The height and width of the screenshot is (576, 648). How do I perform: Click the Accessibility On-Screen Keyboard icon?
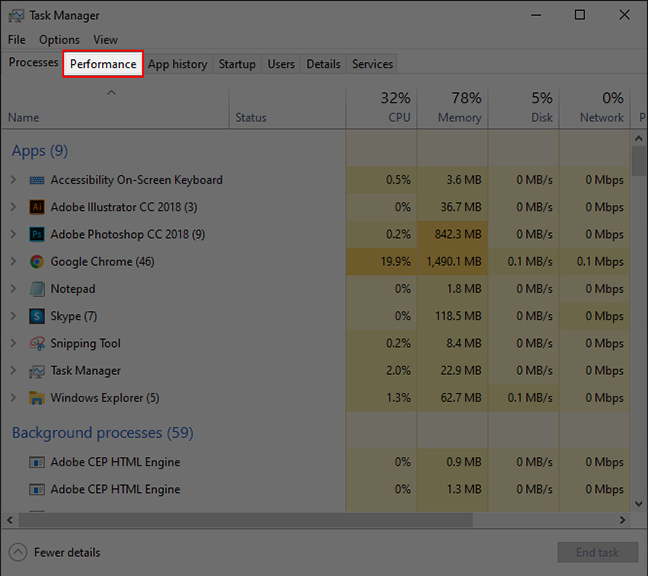point(37,180)
